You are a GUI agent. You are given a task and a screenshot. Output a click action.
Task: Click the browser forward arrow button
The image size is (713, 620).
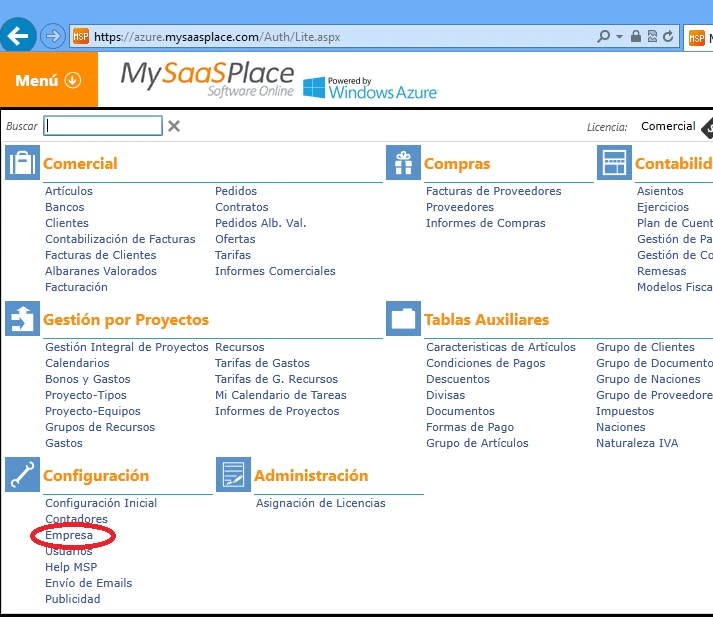(x=53, y=35)
